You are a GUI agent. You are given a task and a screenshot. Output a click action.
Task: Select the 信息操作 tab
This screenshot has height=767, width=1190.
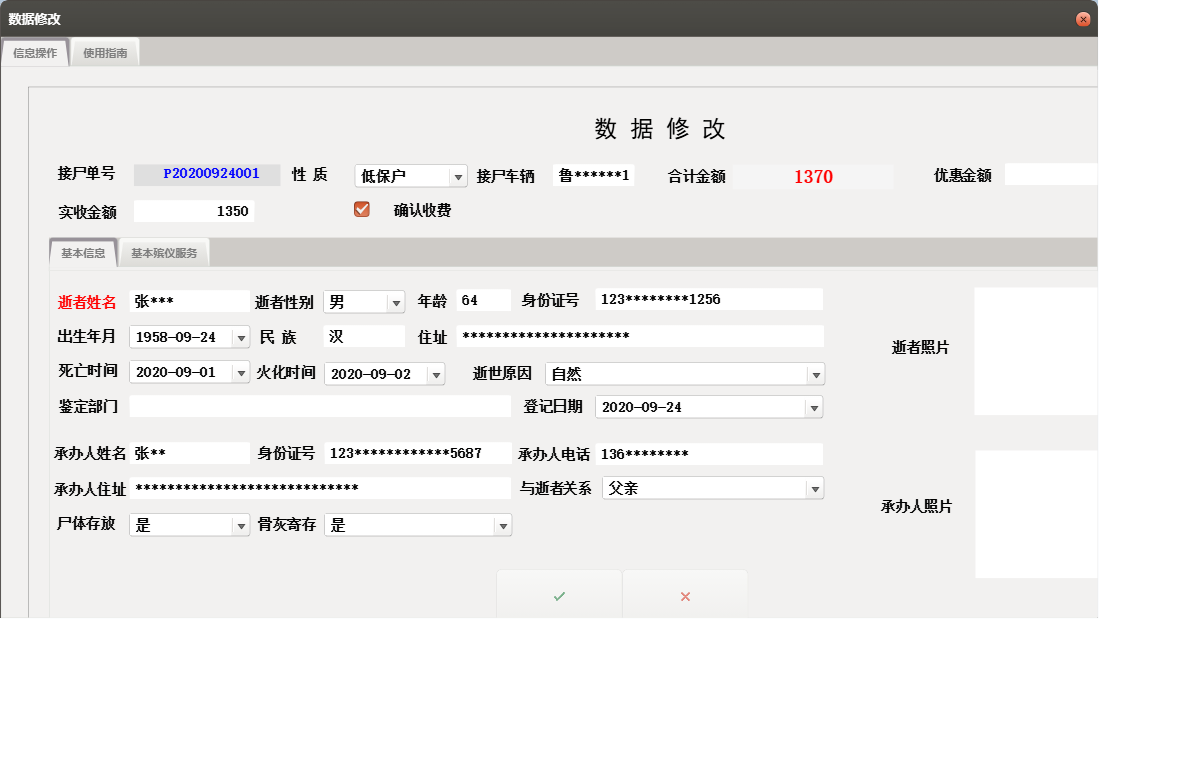point(34,51)
